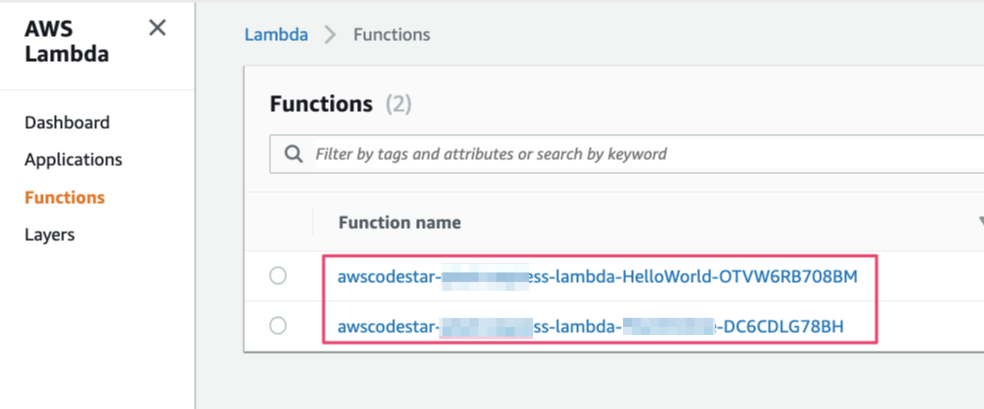The image size is (984, 409).
Task: Sort by Function name column header
Action: (400, 222)
